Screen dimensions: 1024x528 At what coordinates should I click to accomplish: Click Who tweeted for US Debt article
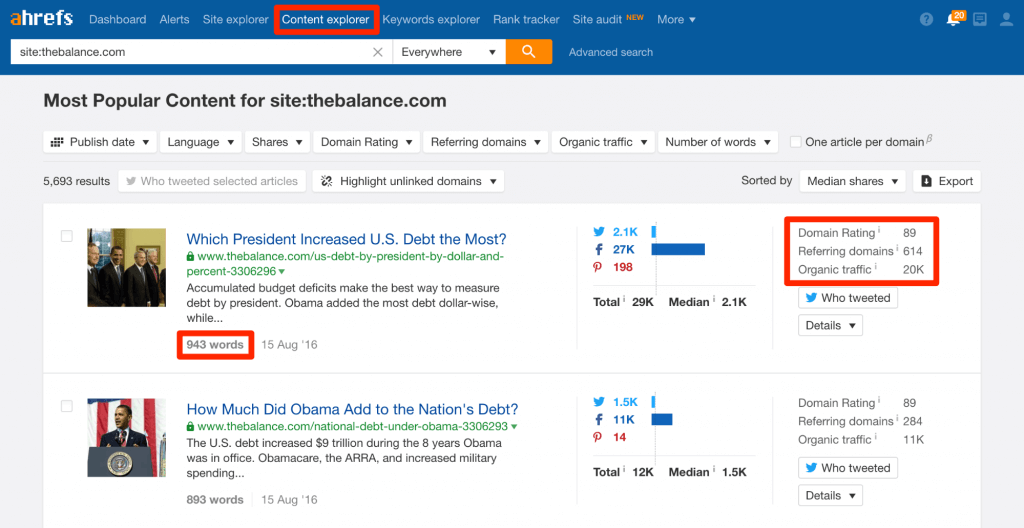848,298
